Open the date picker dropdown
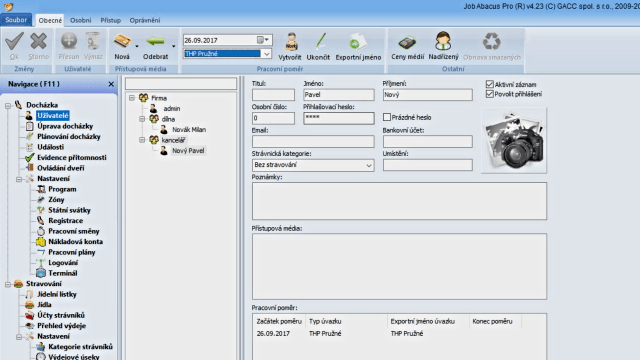The image size is (640, 360). pyautogui.click(x=263, y=40)
